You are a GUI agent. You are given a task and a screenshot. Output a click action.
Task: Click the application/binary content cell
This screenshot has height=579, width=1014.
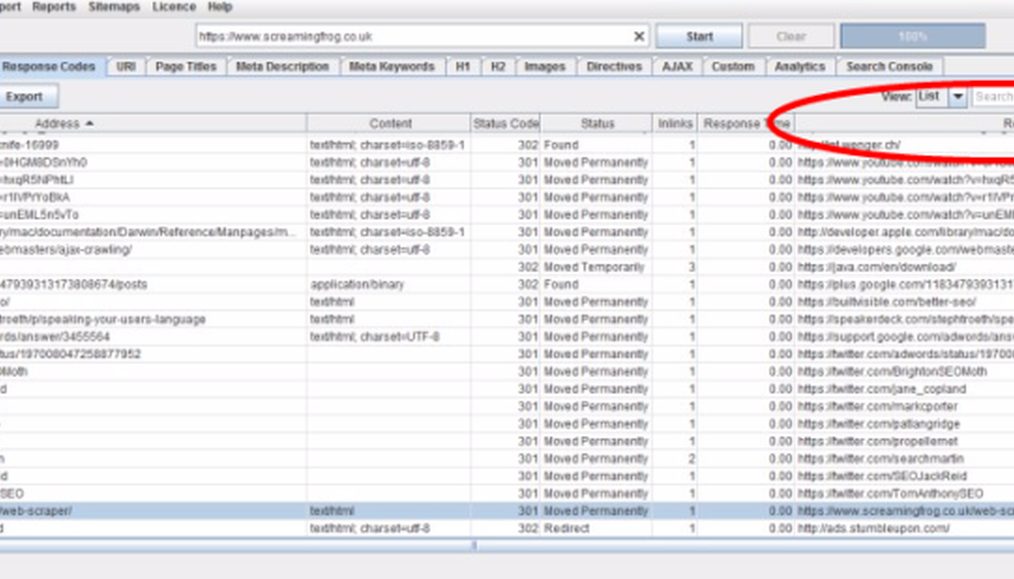tap(389, 285)
